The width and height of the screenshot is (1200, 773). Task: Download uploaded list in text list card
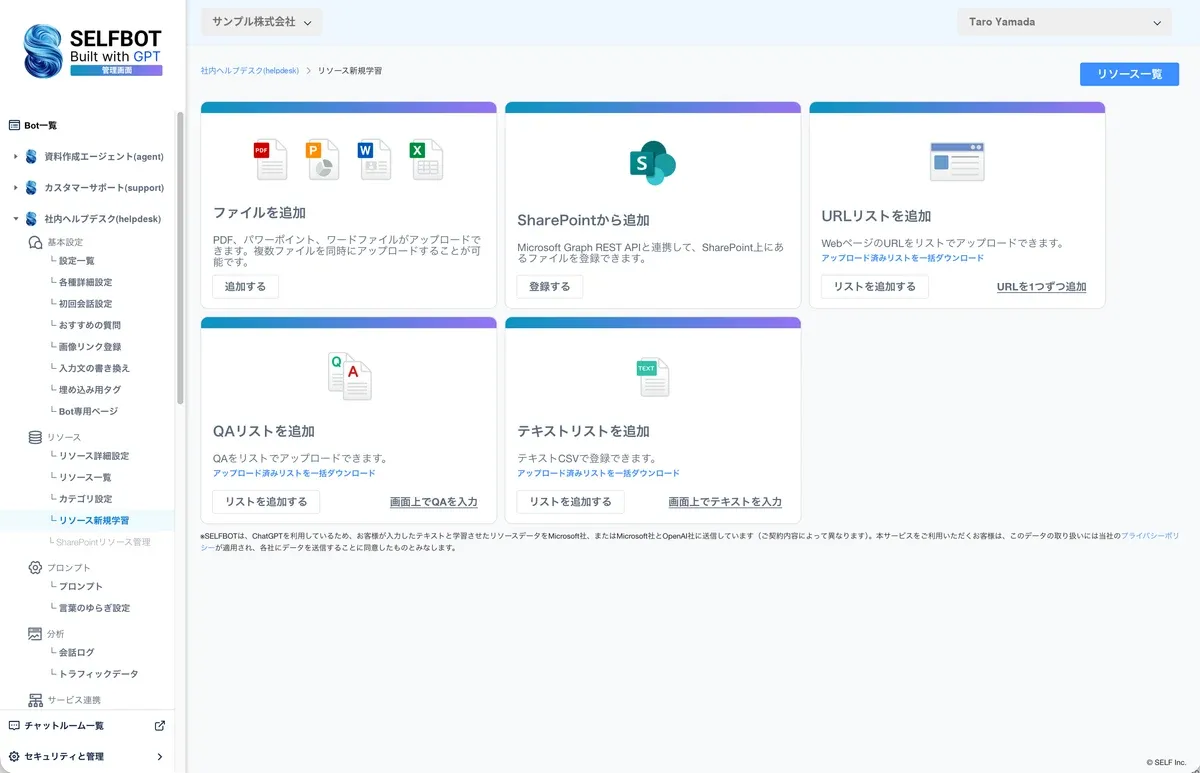click(598, 473)
